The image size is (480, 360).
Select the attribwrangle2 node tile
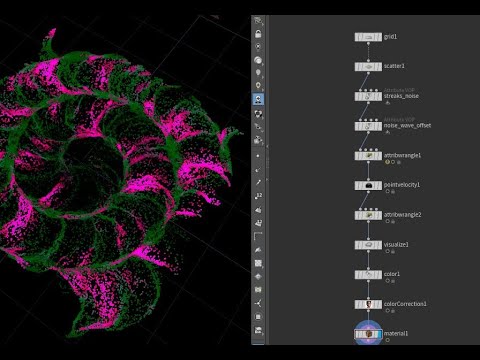pos(368,215)
